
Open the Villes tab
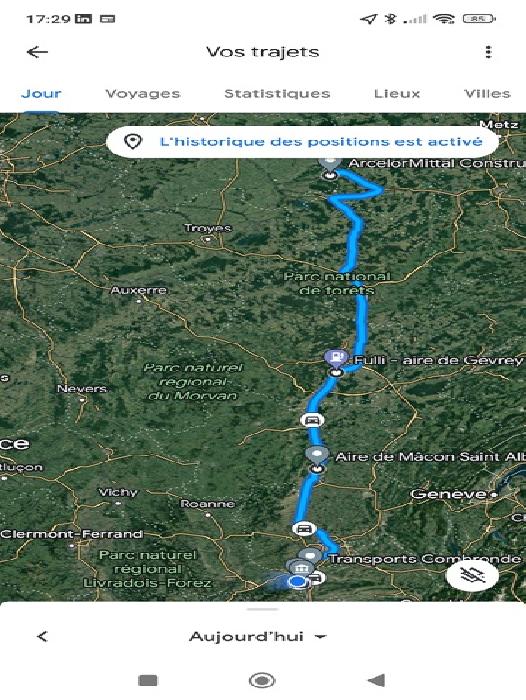pos(488,94)
